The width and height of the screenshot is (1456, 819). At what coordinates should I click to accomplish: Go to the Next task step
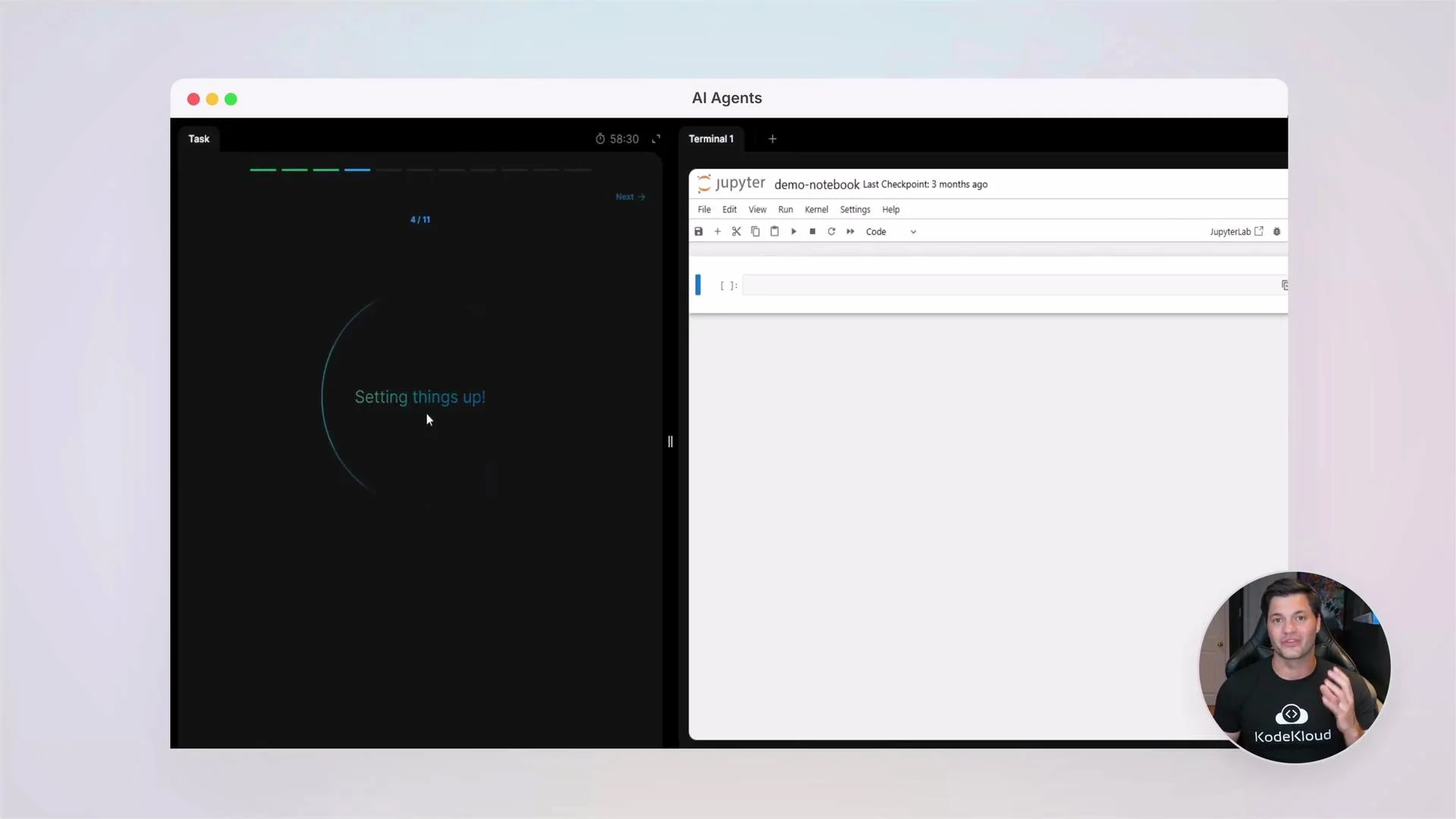click(x=630, y=196)
